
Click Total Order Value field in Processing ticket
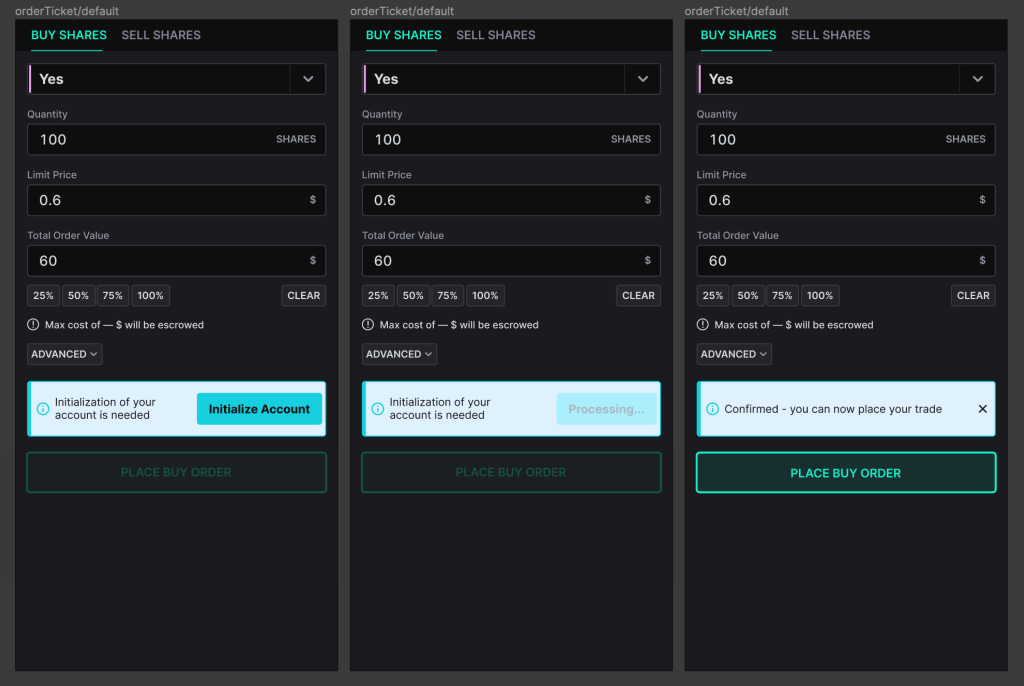tap(511, 261)
